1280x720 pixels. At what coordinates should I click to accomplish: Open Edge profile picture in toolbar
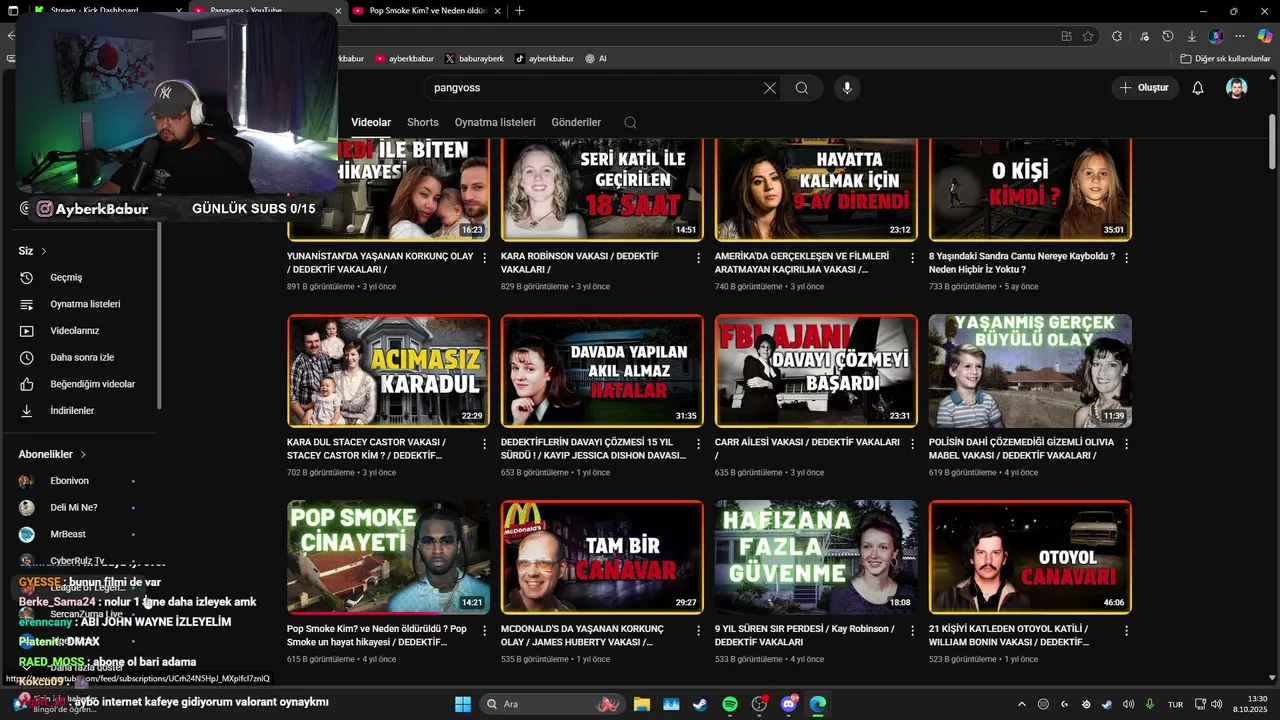(x=1216, y=36)
